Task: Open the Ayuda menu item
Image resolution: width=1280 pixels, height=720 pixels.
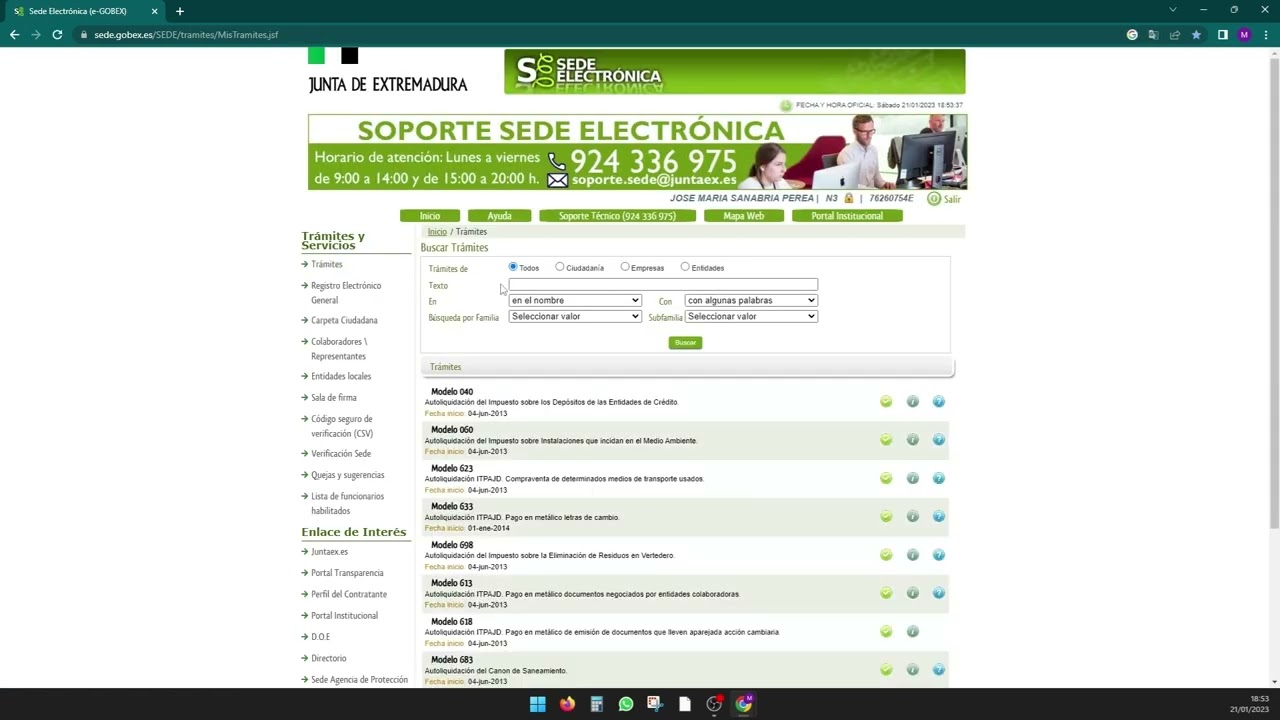Action: (499, 215)
